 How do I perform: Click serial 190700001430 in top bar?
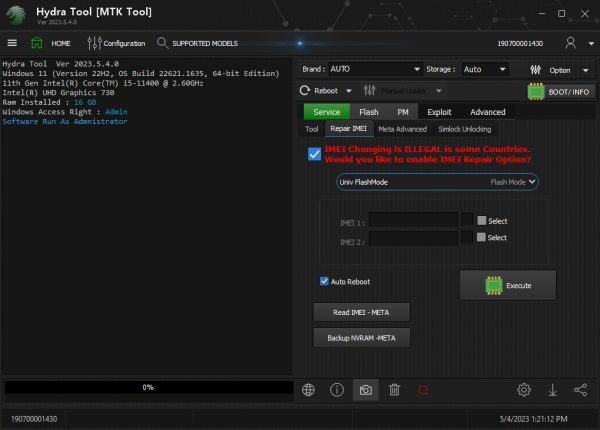click(520, 44)
